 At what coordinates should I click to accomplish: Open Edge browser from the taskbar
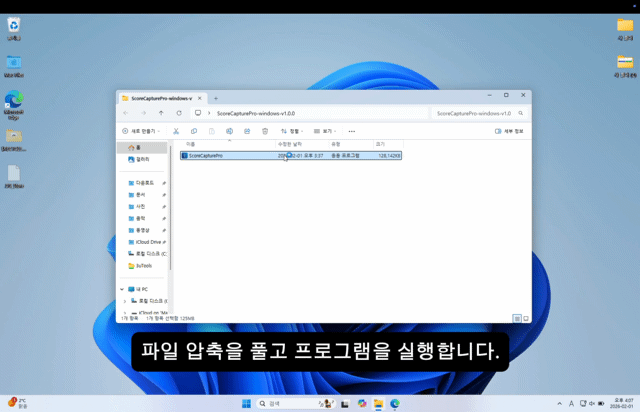point(395,403)
